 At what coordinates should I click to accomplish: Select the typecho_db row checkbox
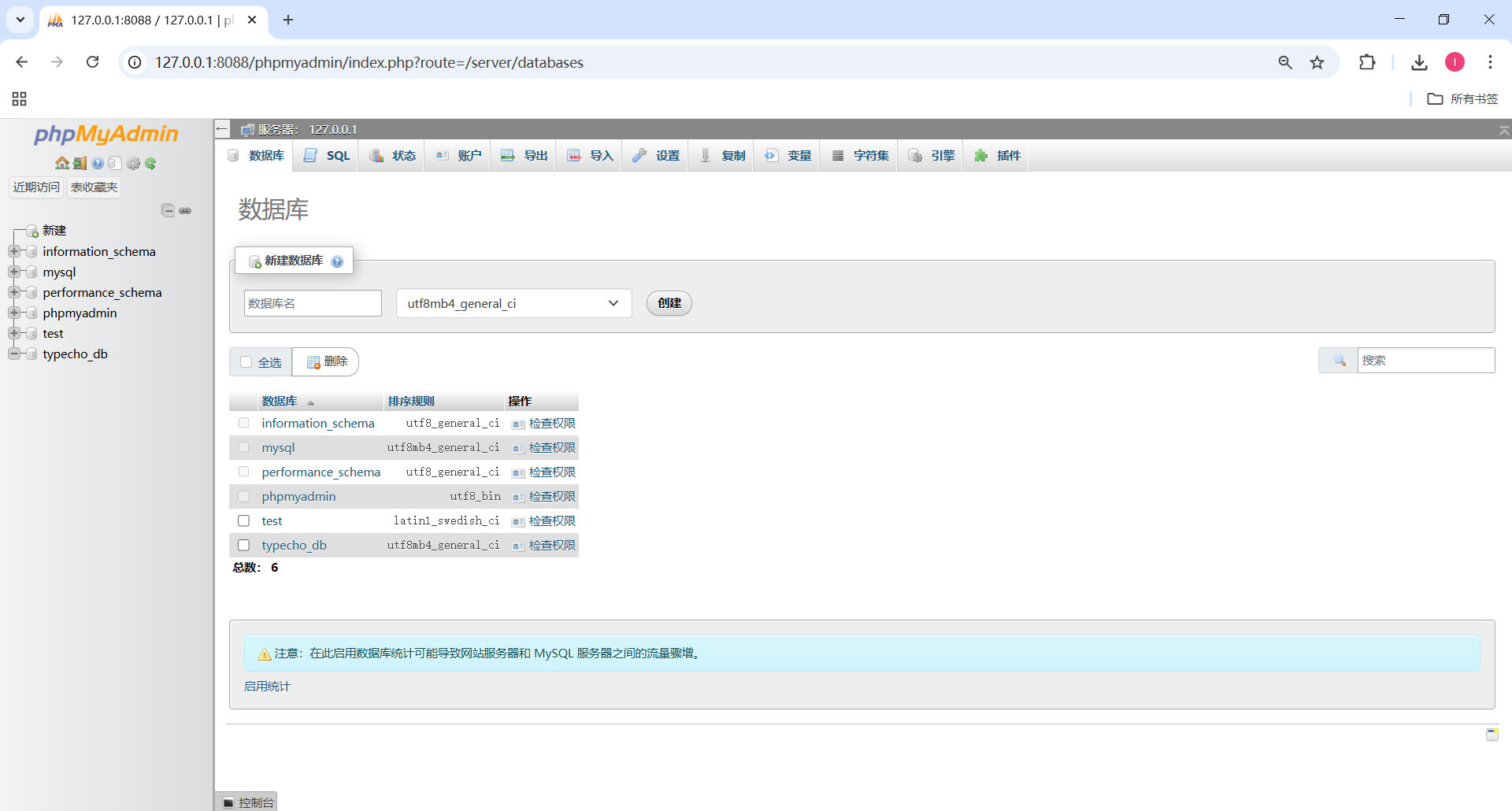pyautogui.click(x=244, y=545)
